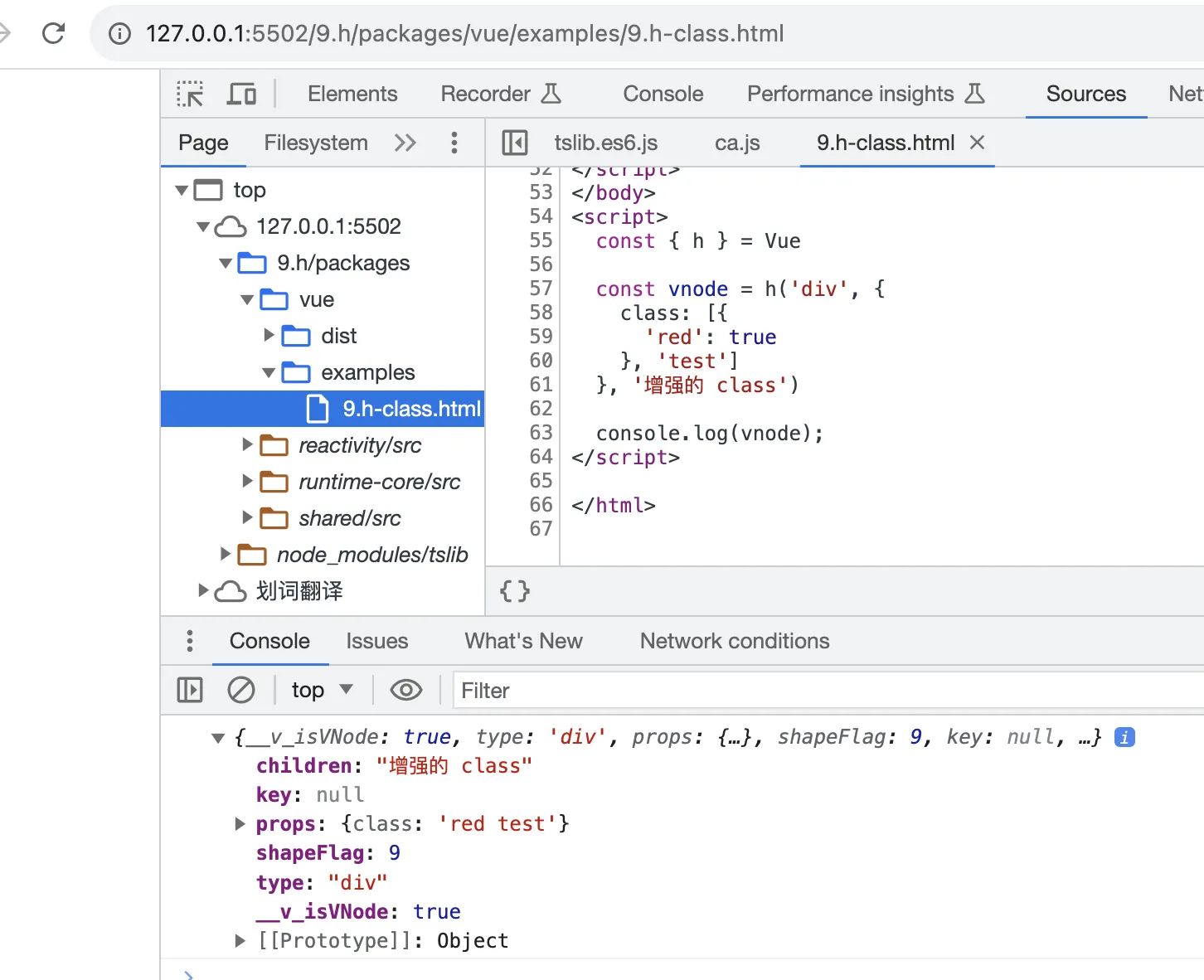Screen dimensions: 1204x980
Task: Toggle the console sidebar icon
Action: tap(190, 690)
